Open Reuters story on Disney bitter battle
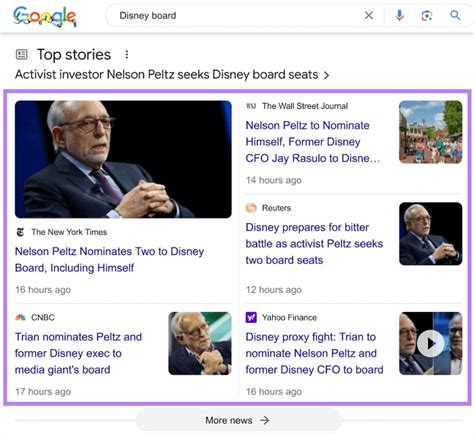 point(314,243)
